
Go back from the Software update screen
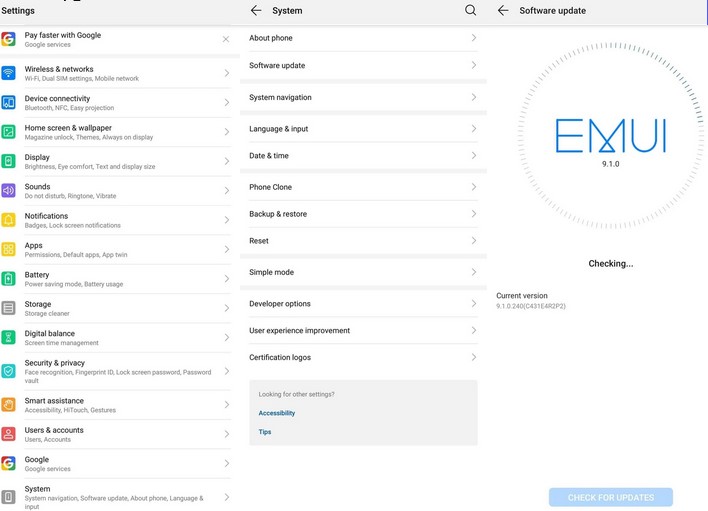pyautogui.click(x=503, y=10)
